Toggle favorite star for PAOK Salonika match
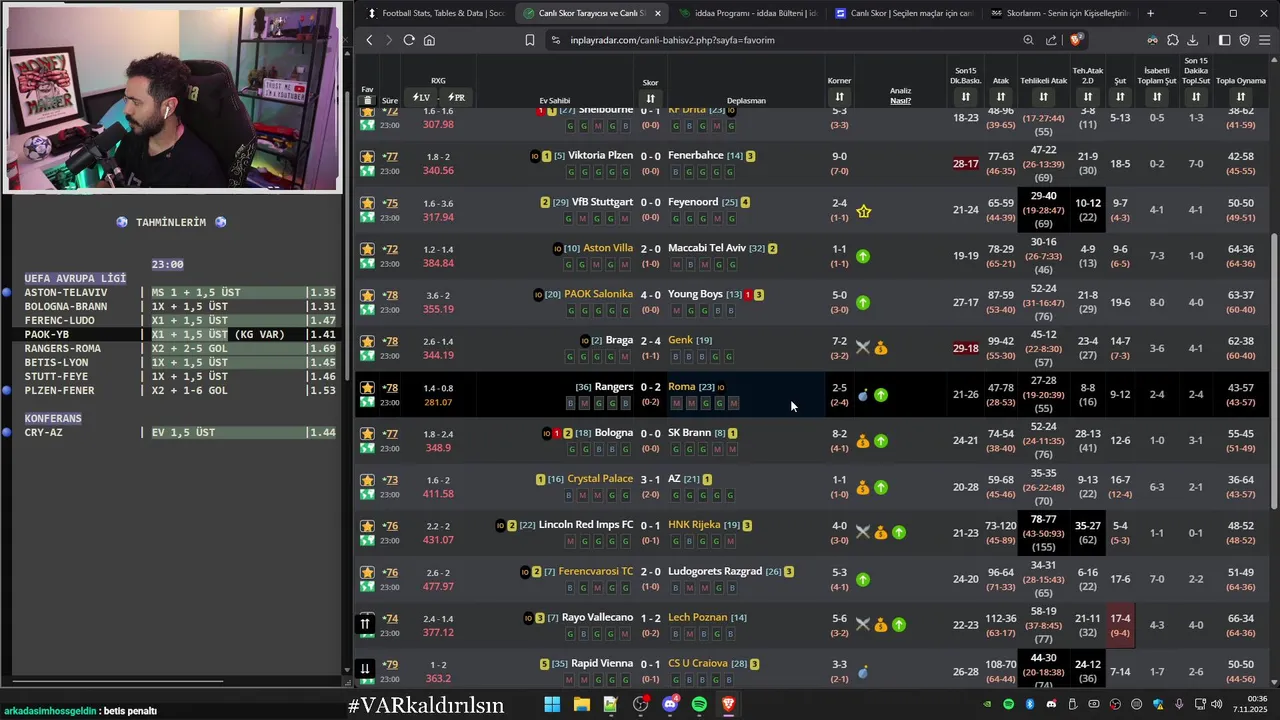This screenshot has width=1280, height=720. 367,295
